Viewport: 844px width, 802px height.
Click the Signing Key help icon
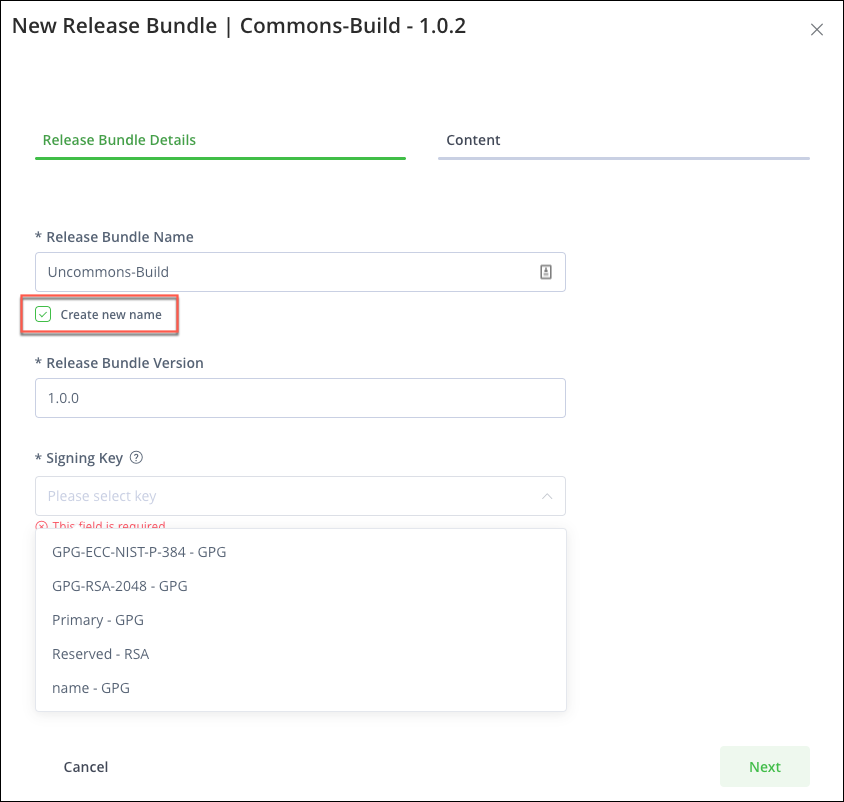click(137, 457)
